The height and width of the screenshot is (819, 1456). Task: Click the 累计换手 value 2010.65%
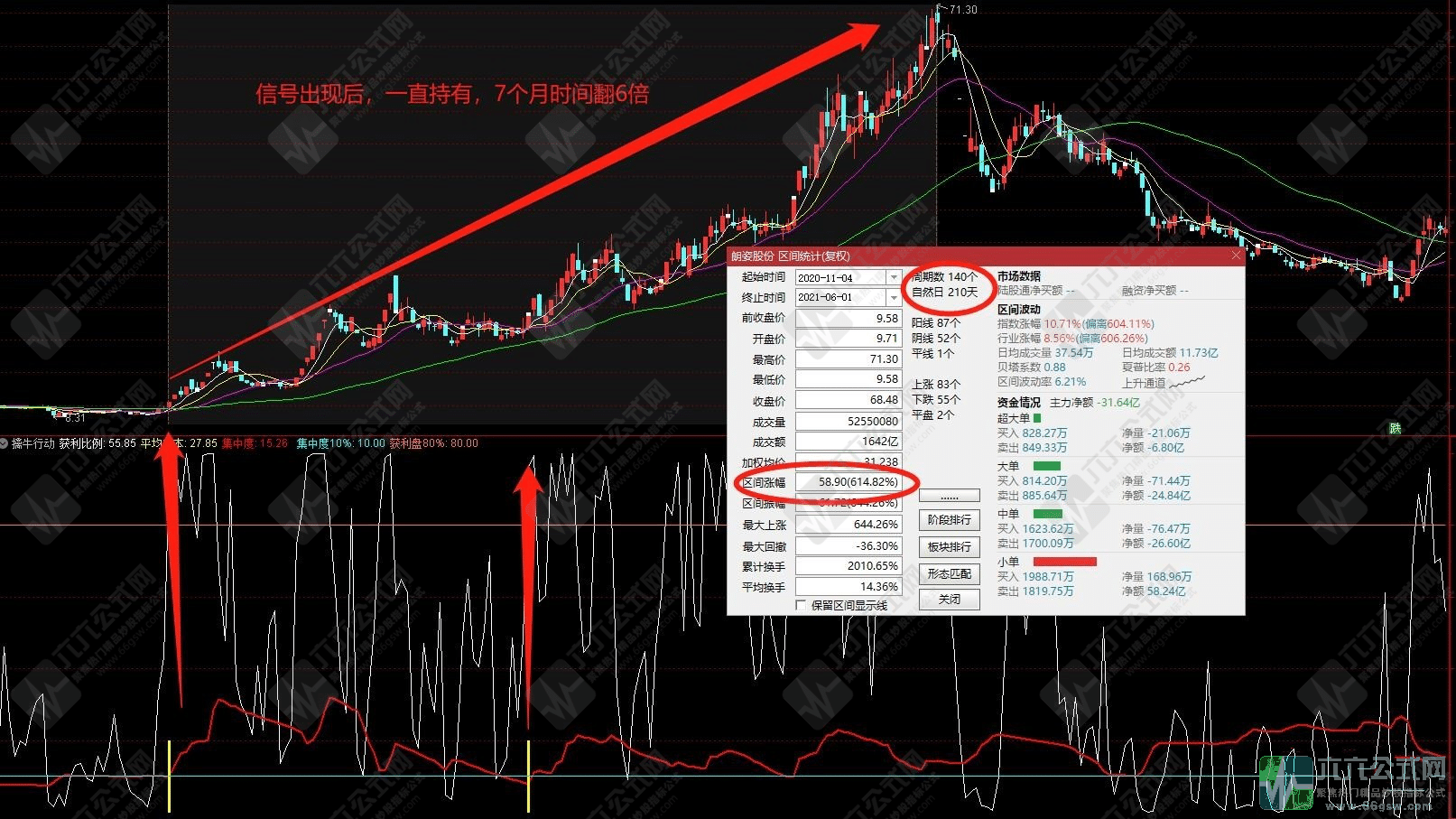click(x=848, y=567)
